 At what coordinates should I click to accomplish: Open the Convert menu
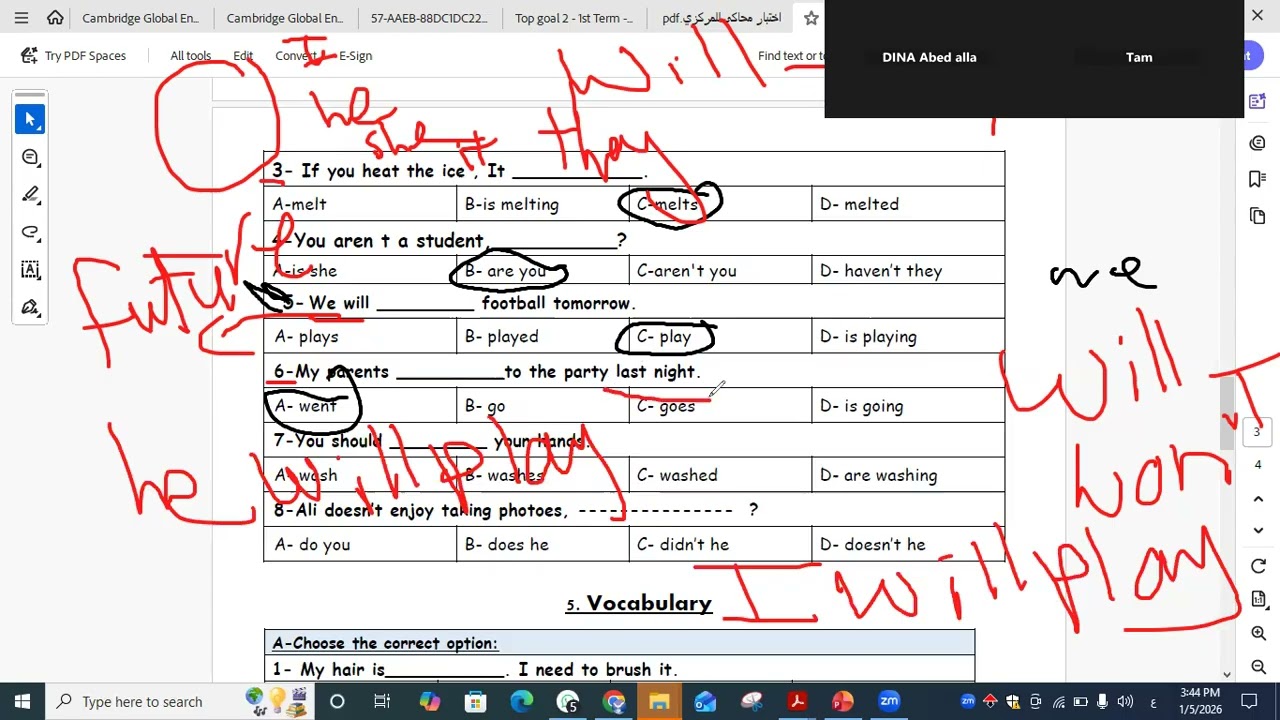(296, 56)
